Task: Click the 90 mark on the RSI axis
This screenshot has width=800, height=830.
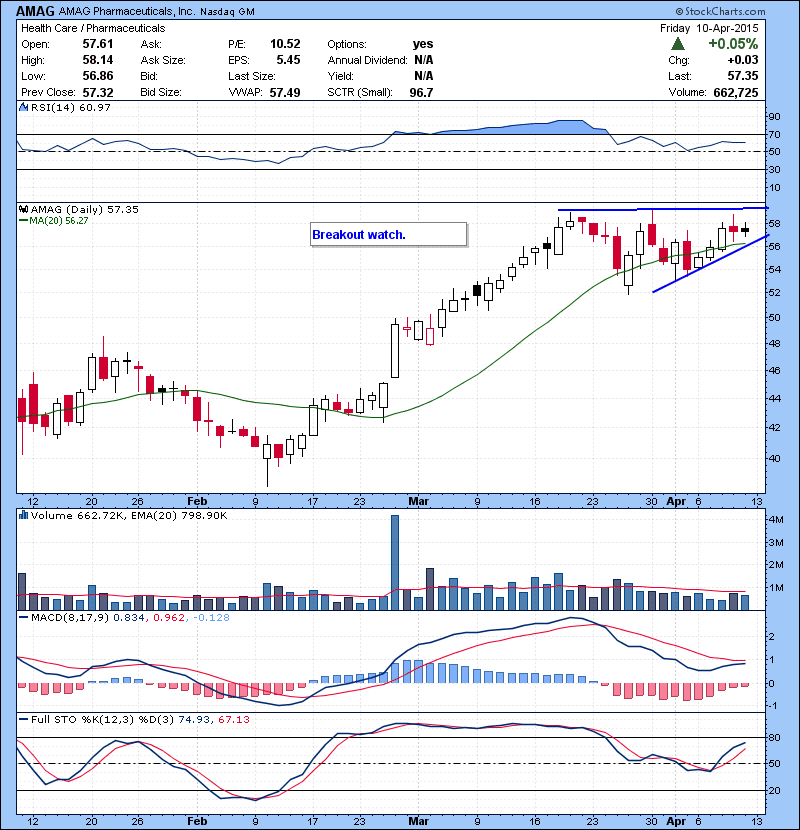Action: 775,117
